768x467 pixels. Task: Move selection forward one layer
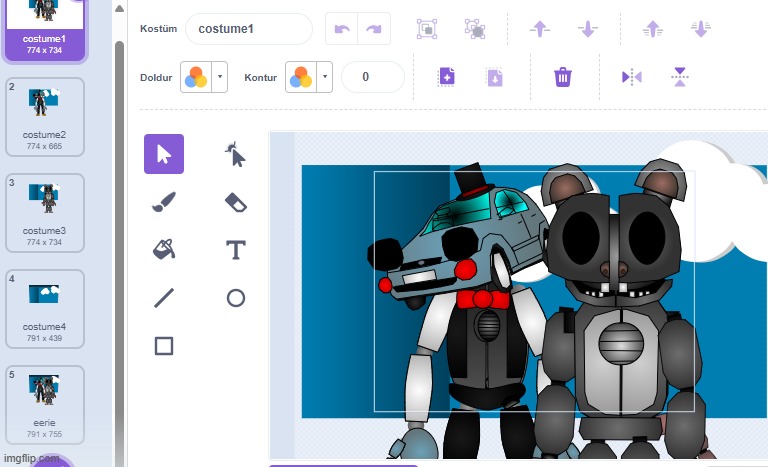click(x=540, y=29)
